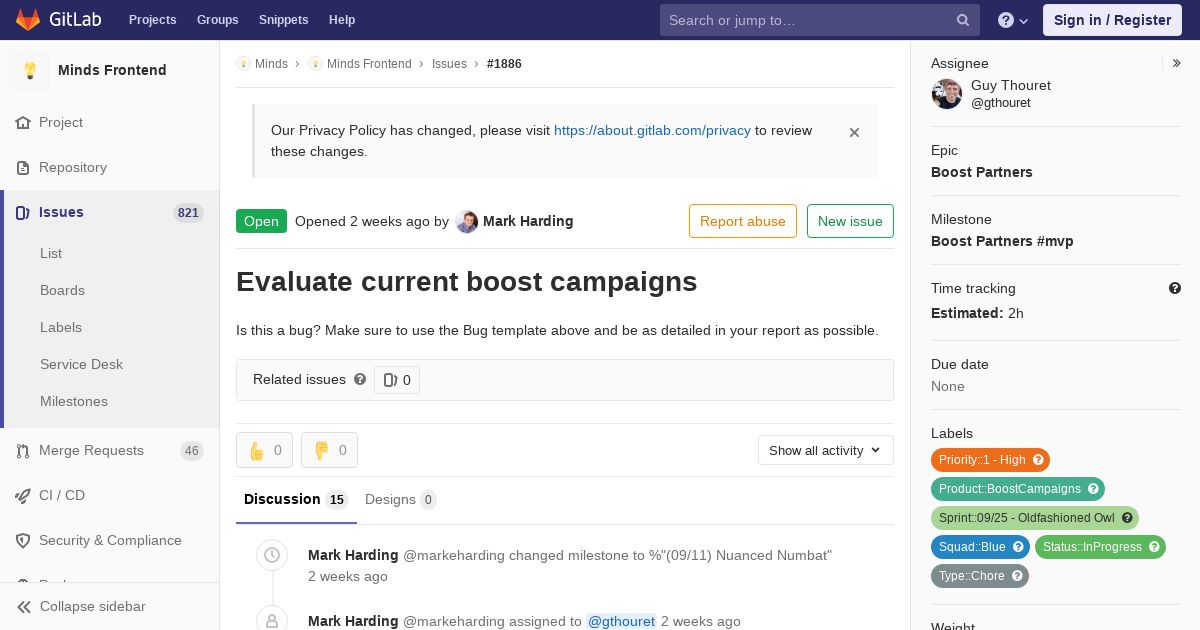
Task: Click the thumbs up reaction
Action: [x=264, y=450]
